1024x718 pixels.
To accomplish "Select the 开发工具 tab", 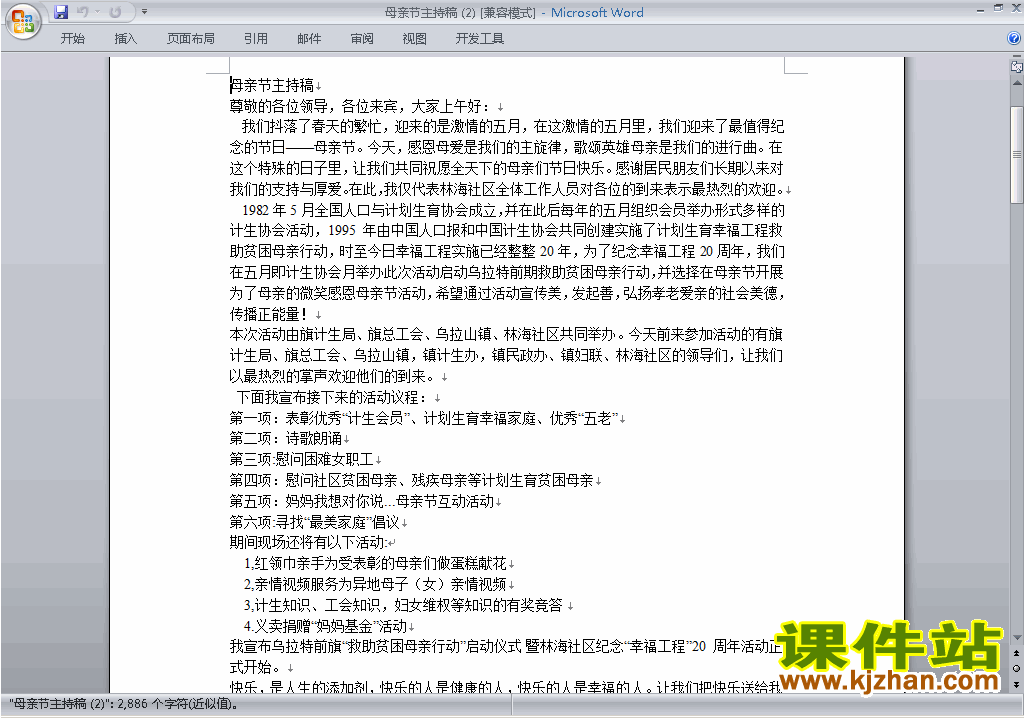I will [480, 39].
